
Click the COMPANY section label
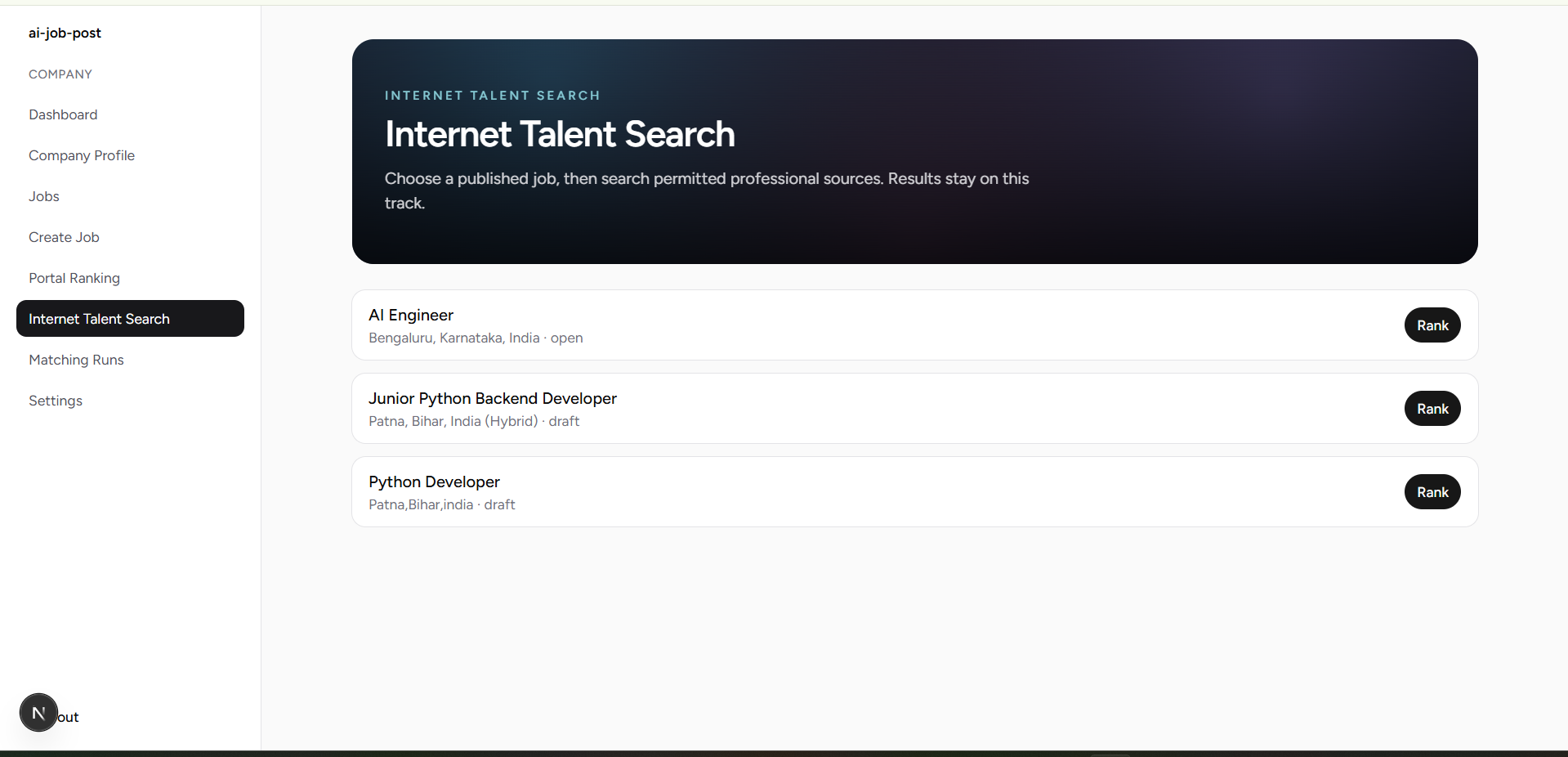(60, 74)
